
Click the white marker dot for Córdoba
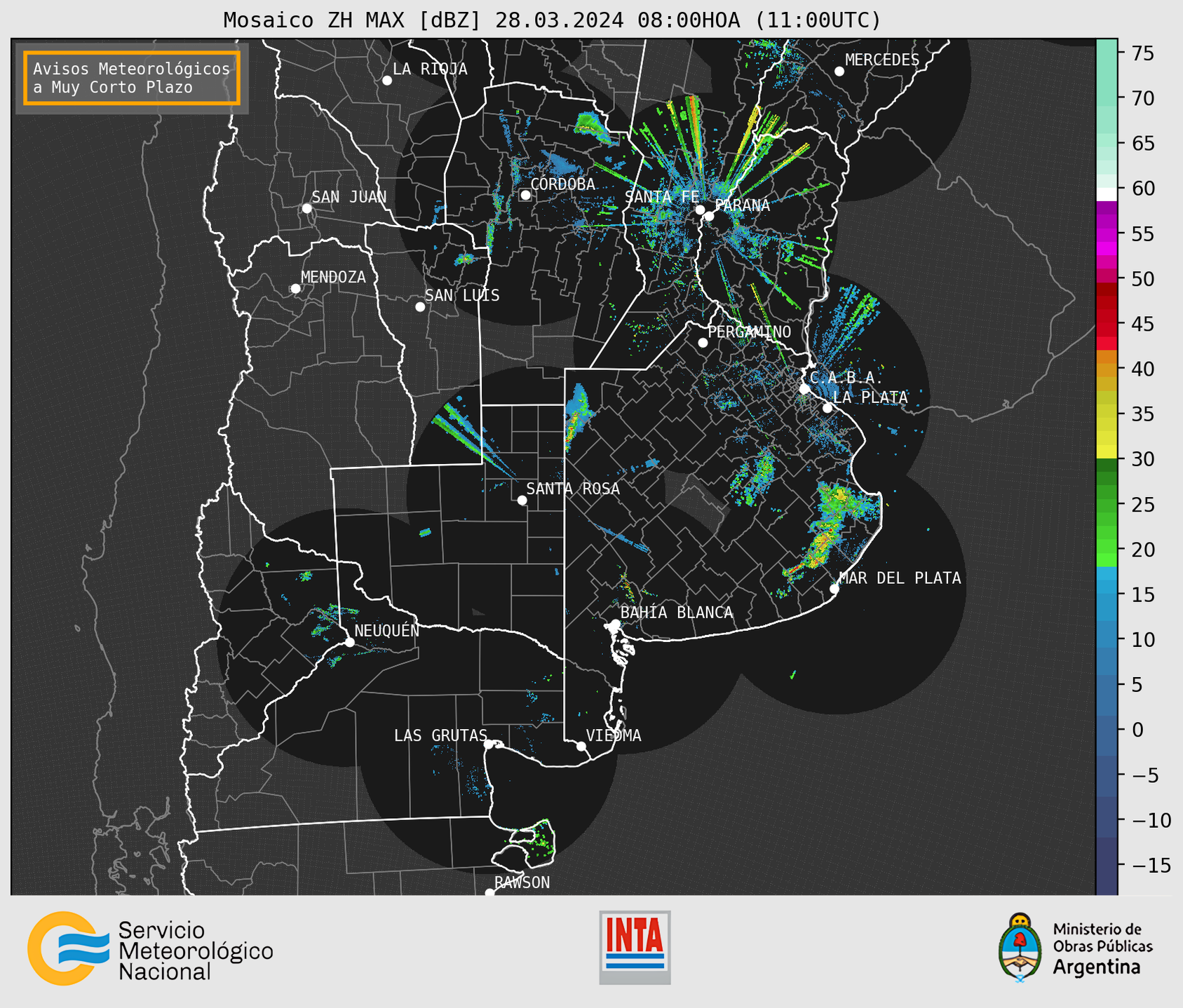click(x=525, y=195)
